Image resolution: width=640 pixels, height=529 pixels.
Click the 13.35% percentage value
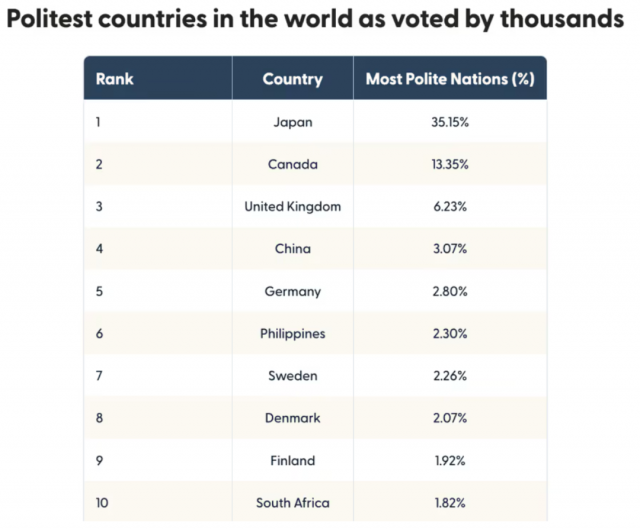pyautogui.click(x=449, y=164)
